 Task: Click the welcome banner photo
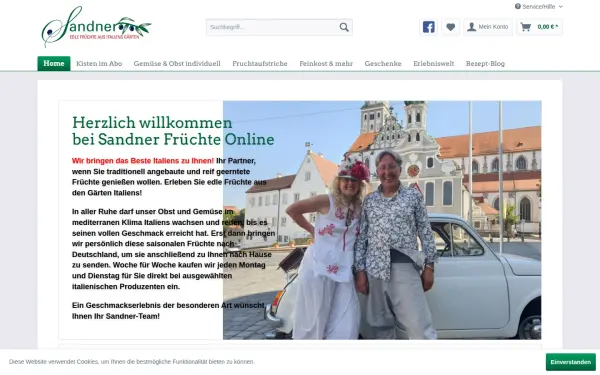[382, 220]
